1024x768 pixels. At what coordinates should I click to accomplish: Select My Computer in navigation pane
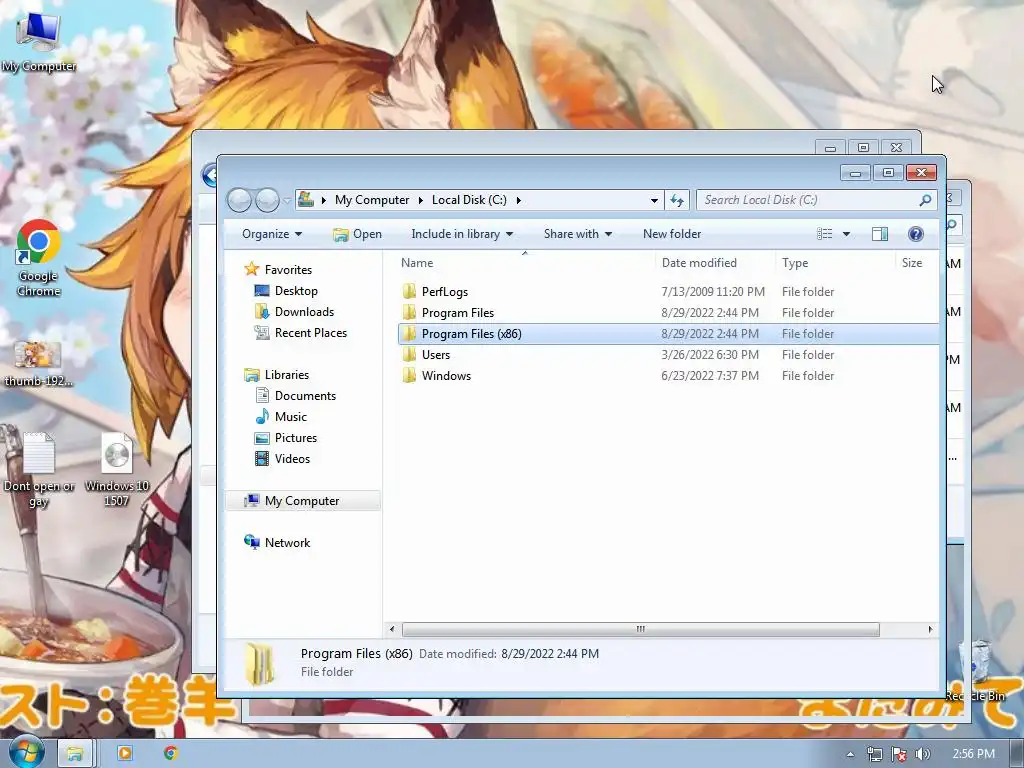[x=302, y=501]
